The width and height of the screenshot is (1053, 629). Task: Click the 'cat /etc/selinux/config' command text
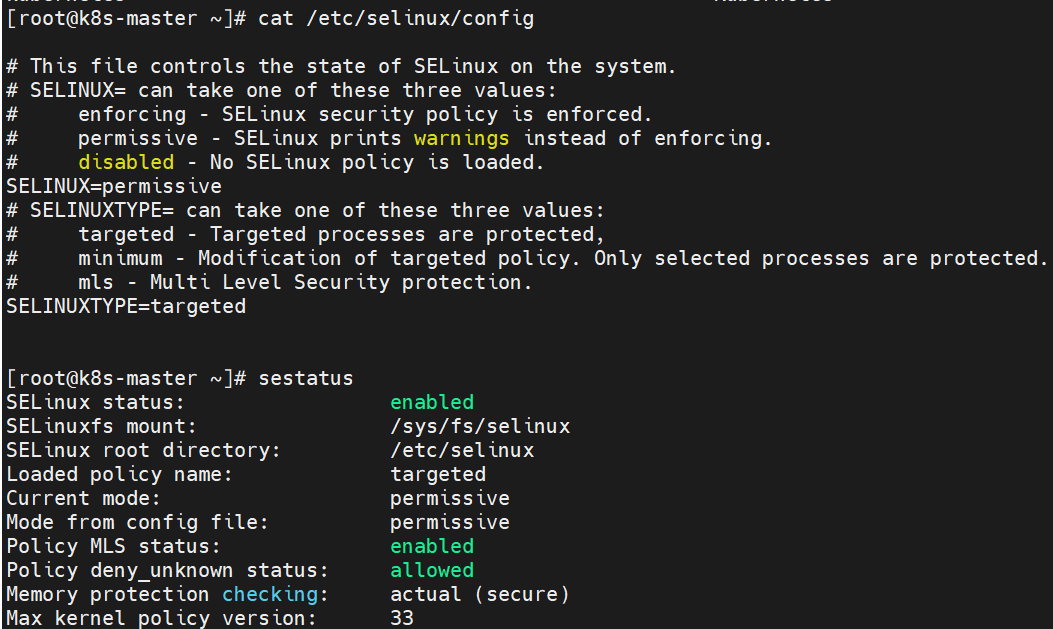tap(396, 18)
